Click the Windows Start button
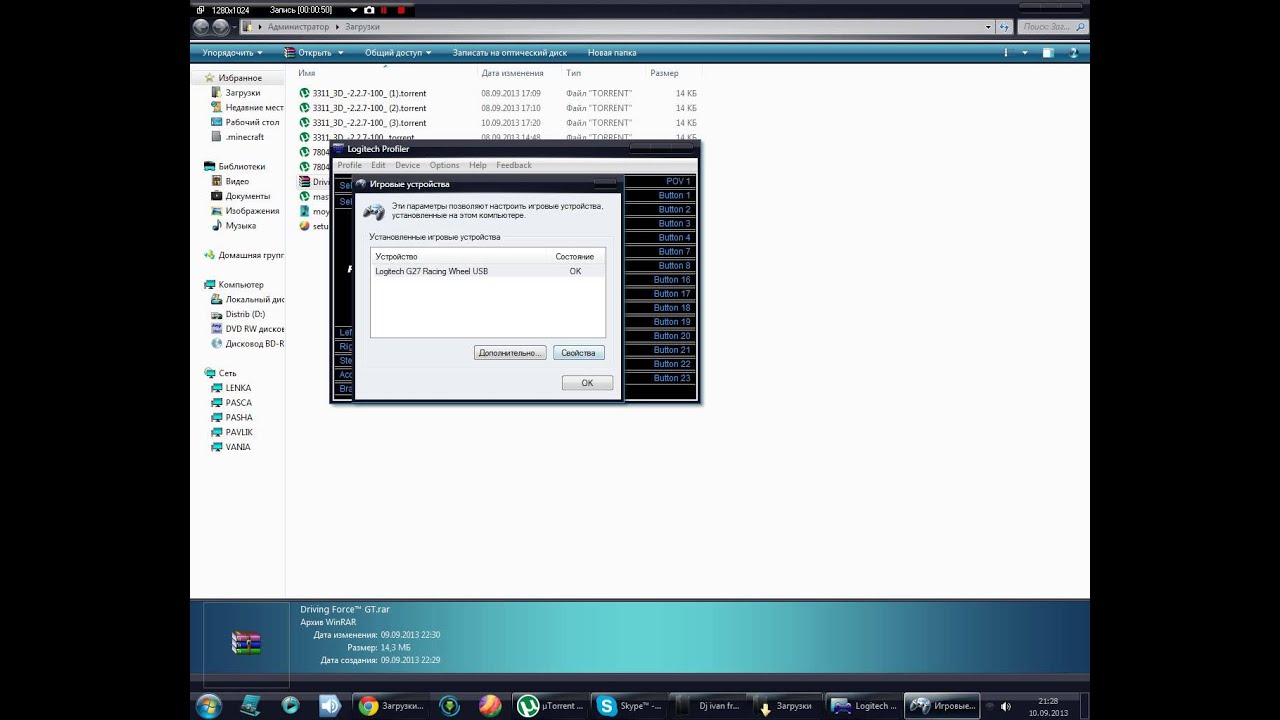 click(x=209, y=705)
